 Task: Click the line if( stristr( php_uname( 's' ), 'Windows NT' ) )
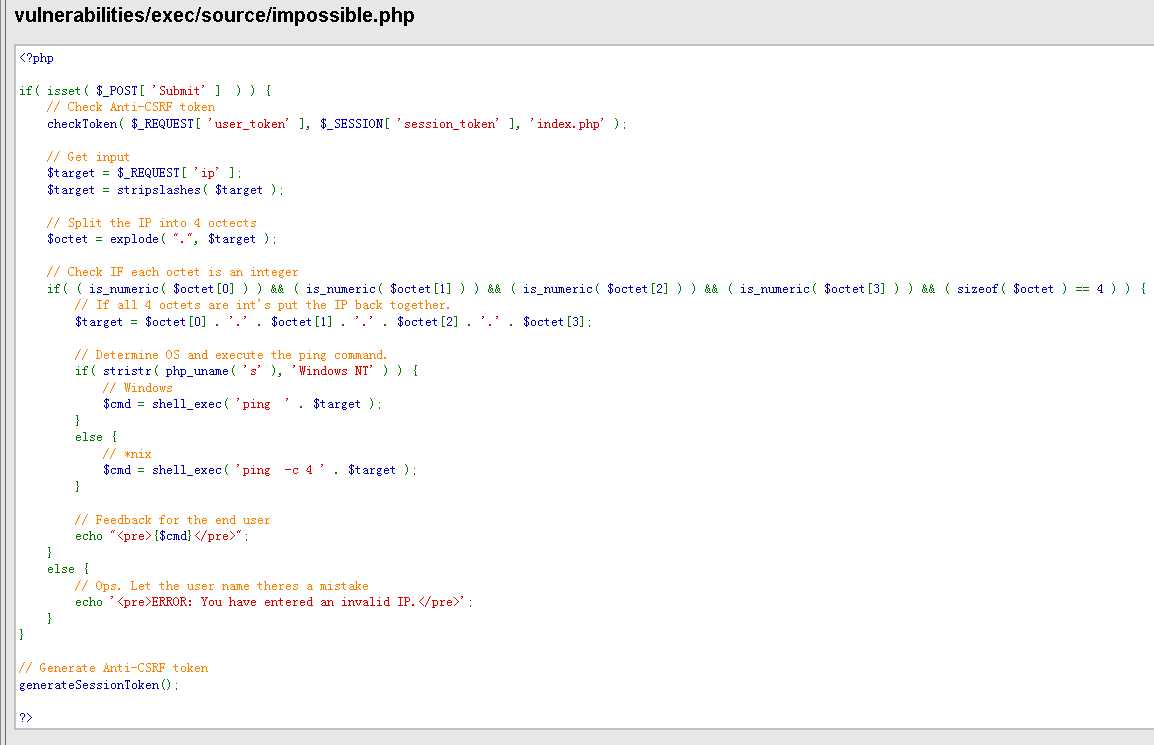coord(247,371)
